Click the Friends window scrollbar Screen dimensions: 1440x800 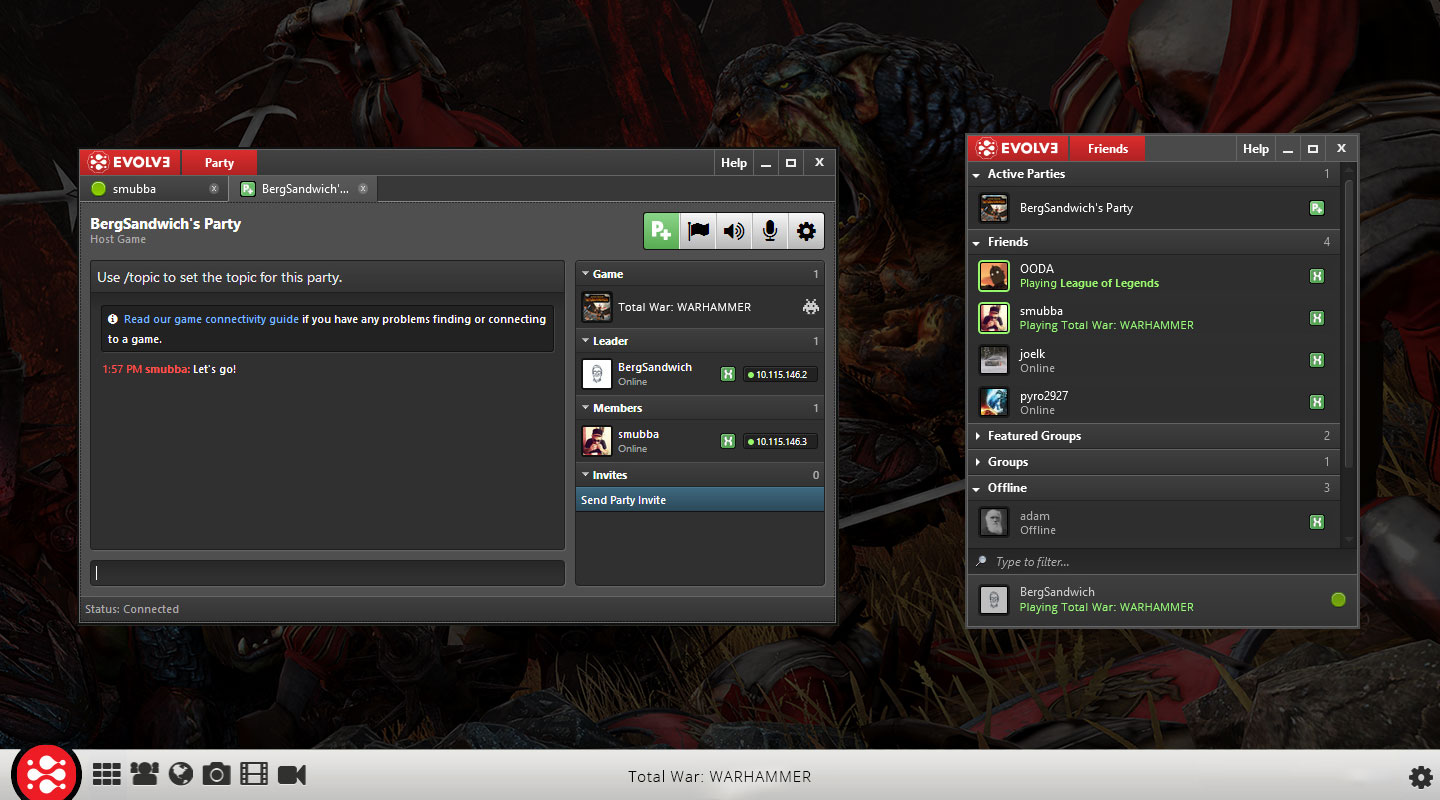(1349, 322)
